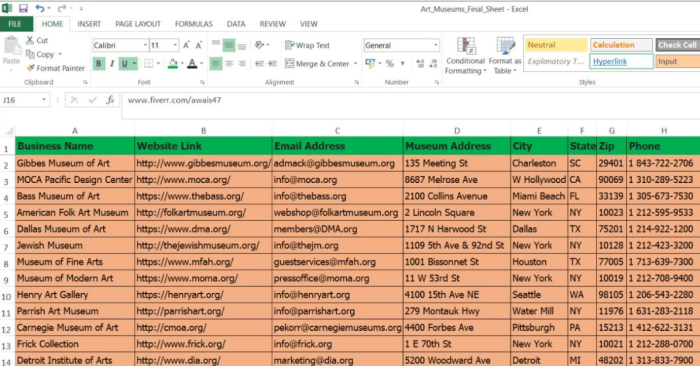The width and height of the screenshot is (700, 366).
Task: Apply the Hyperlink cell style
Action: coord(621,61)
